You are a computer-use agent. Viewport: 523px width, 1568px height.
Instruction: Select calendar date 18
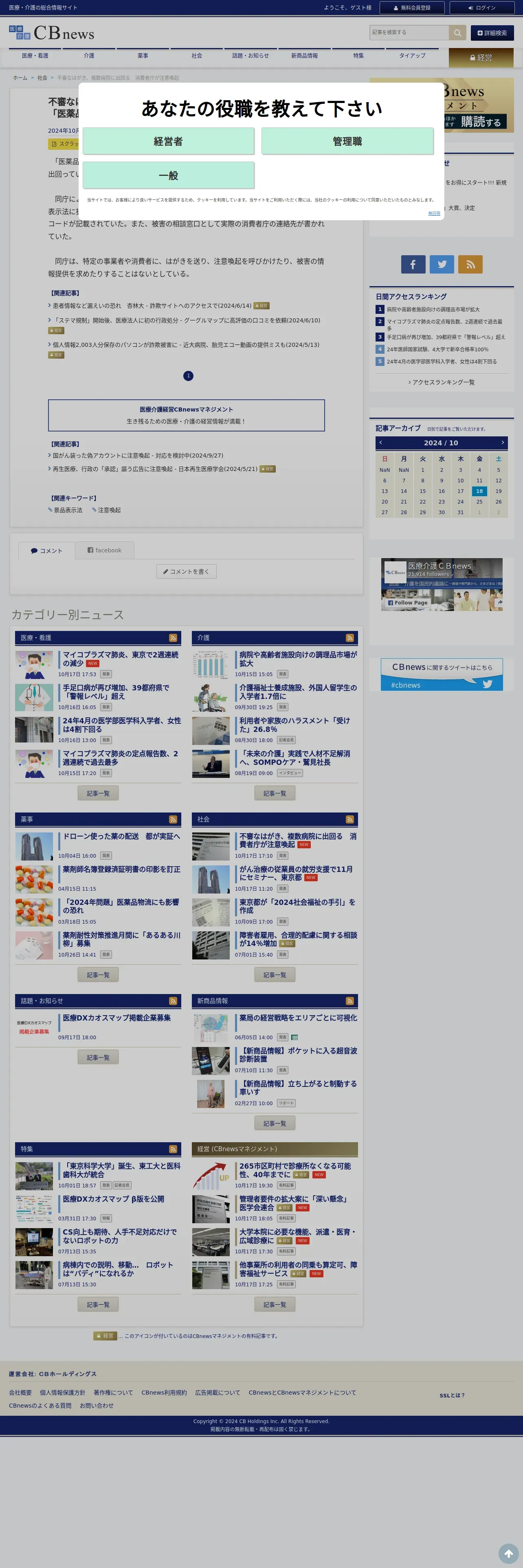pyautogui.click(x=479, y=491)
